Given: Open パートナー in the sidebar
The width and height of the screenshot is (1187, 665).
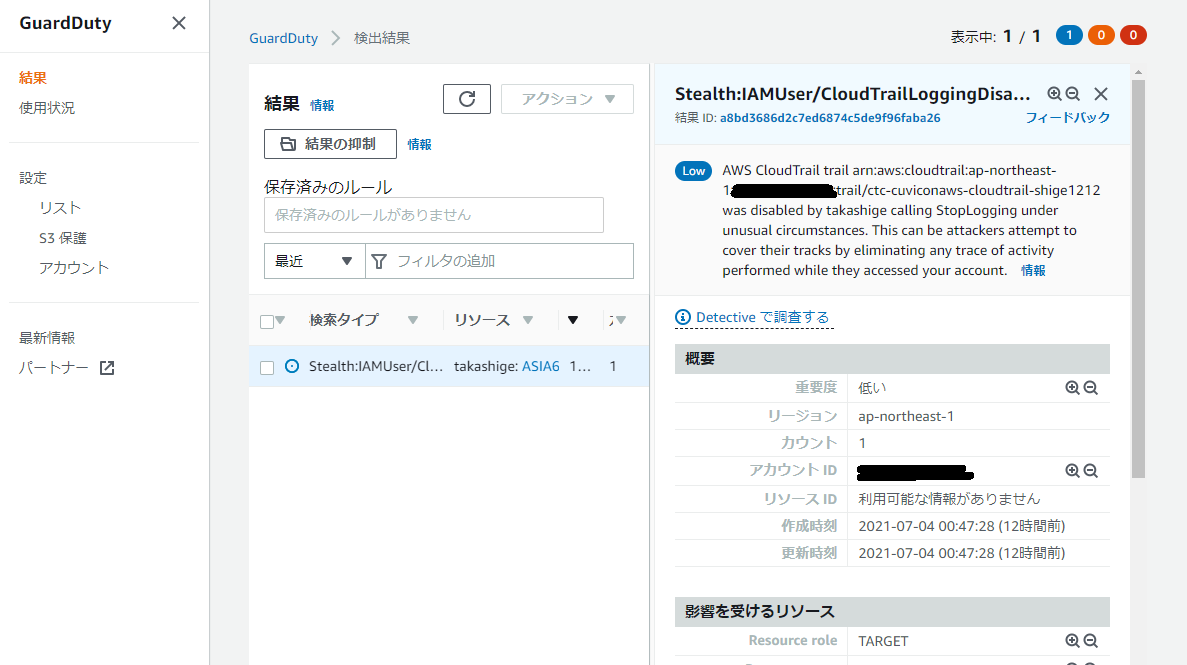Looking at the screenshot, I should 54,368.
